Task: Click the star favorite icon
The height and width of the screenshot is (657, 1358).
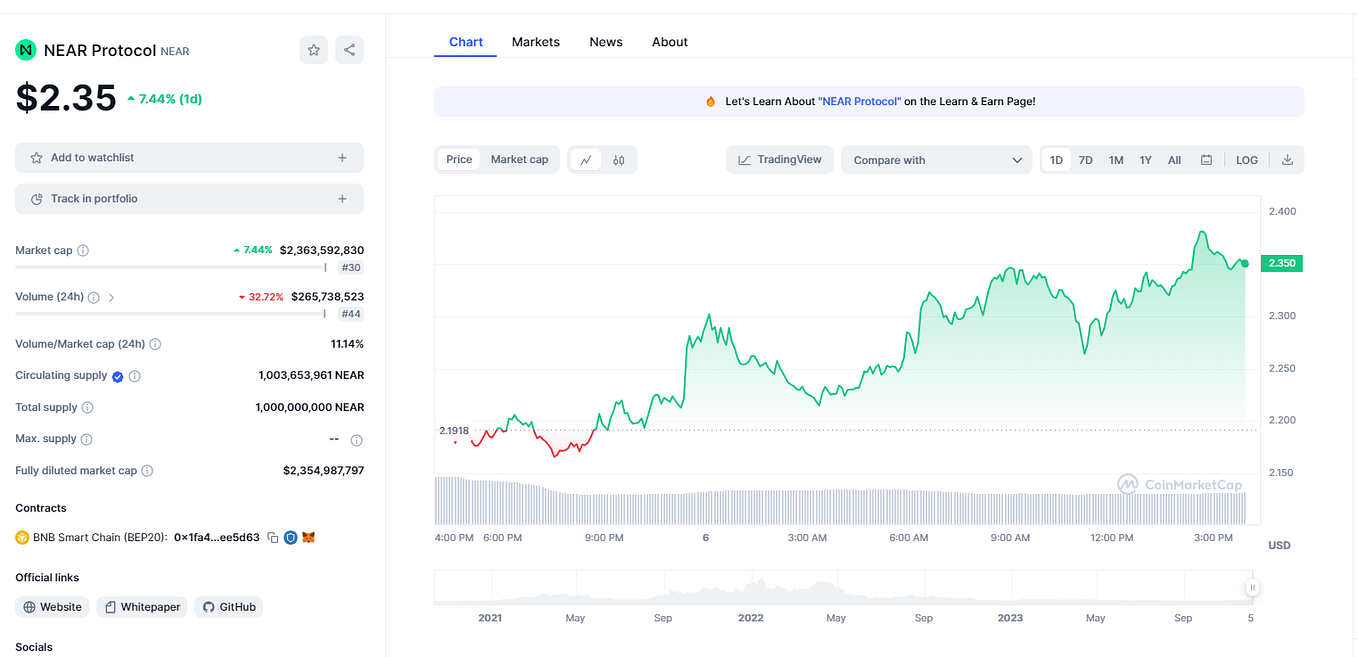Action: 313,49
